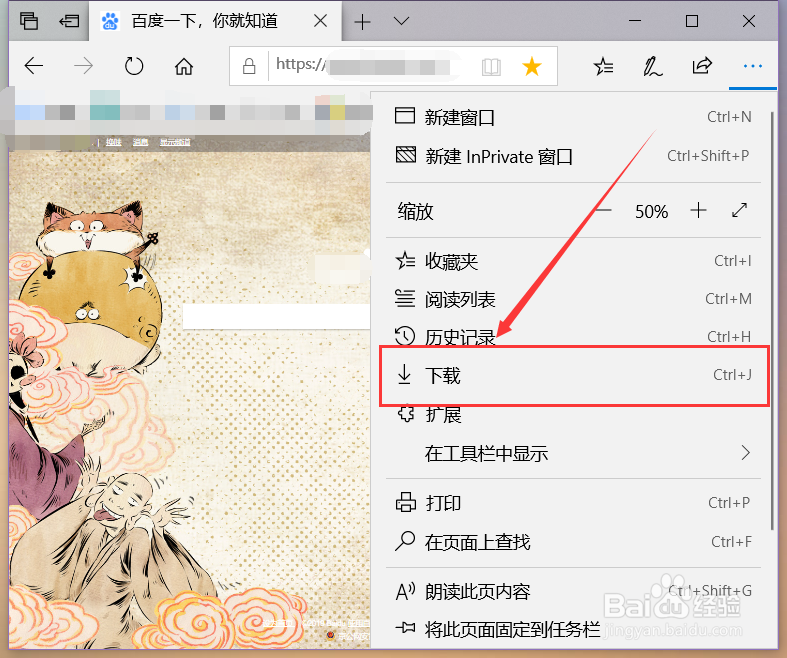Screen dimensions: 787x658
Task: Click the printer icon beside 打印
Action: pyautogui.click(x=406, y=502)
